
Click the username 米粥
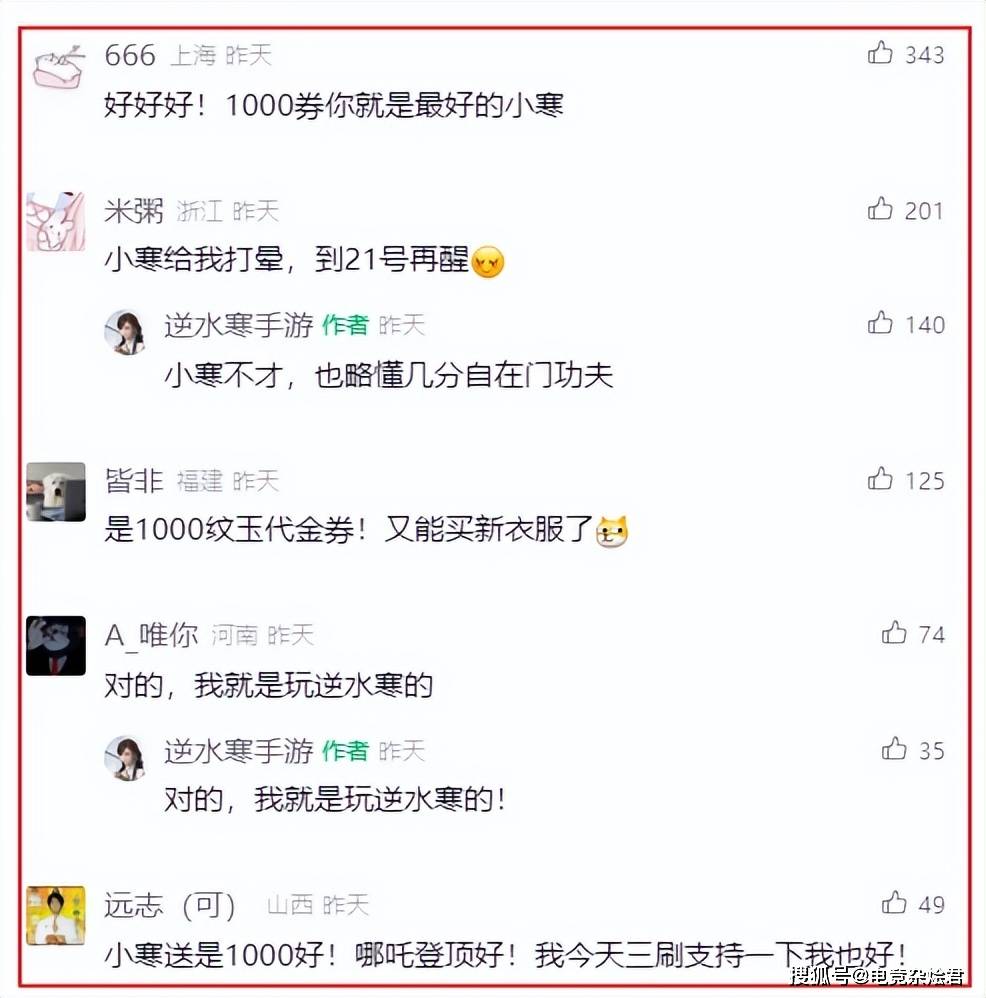click(134, 211)
